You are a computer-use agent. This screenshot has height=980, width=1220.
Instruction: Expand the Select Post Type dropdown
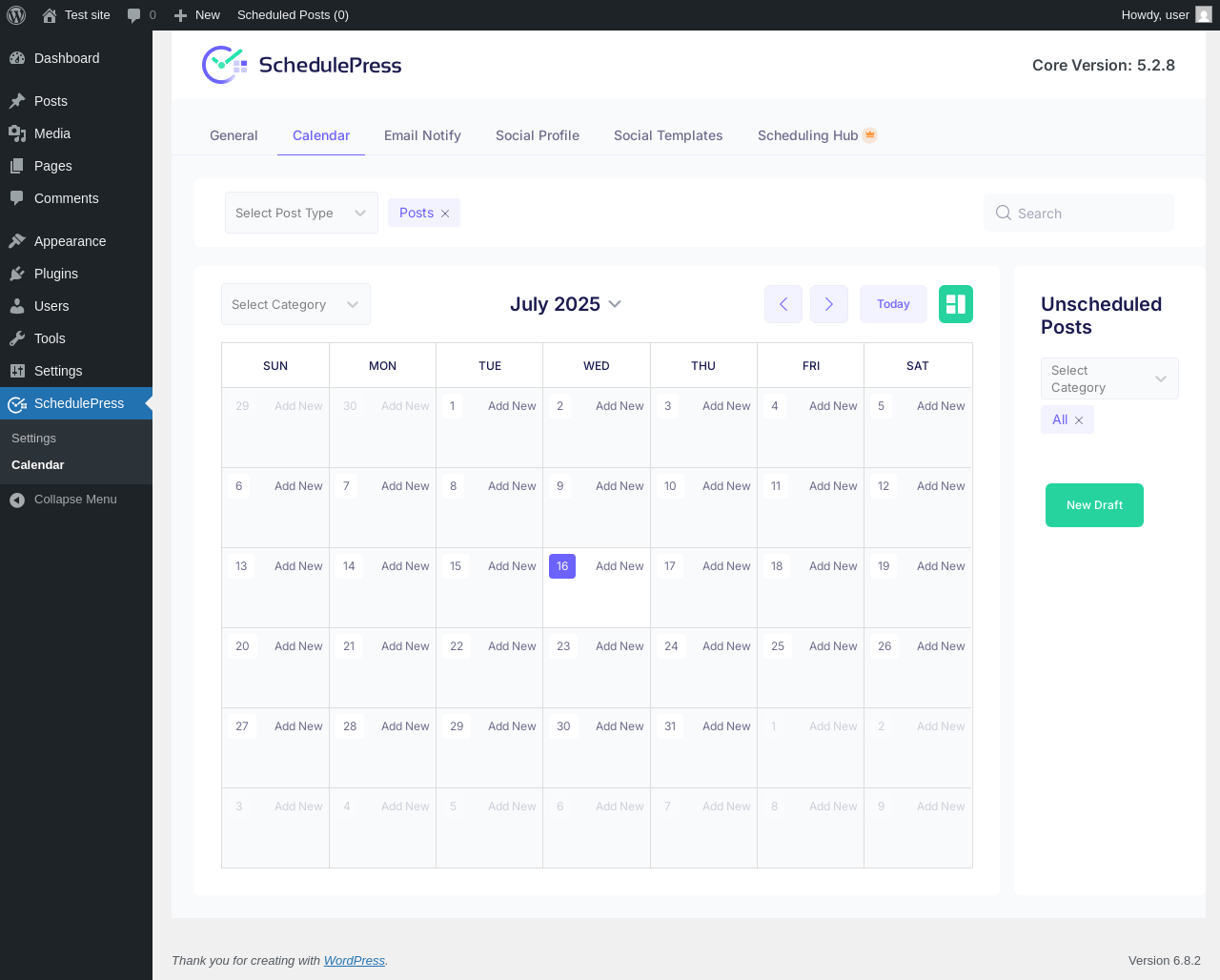301,213
